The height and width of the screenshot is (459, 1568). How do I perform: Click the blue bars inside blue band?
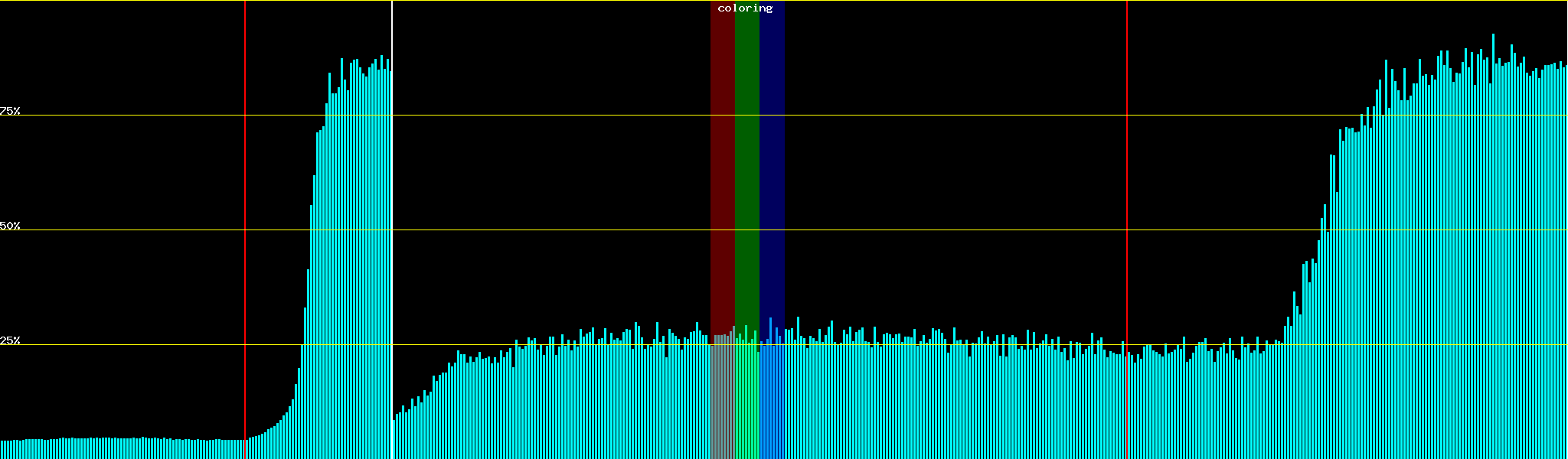[772, 398]
